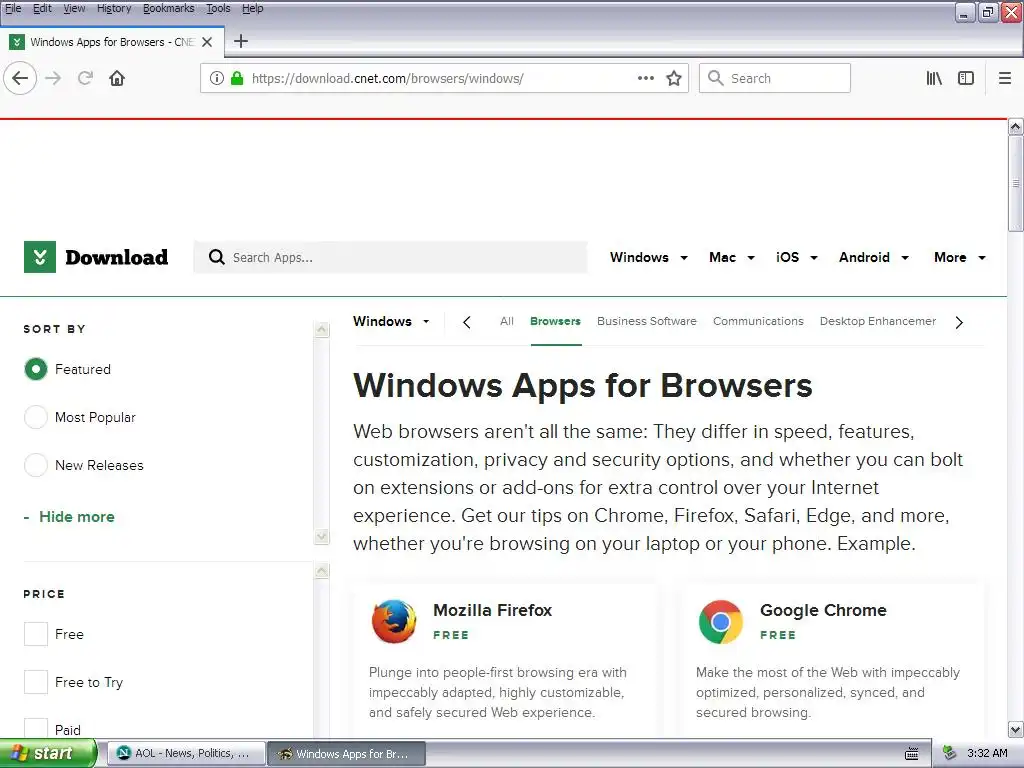Open the View menu
Viewport: 1024px width, 768px height.
pos(74,8)
